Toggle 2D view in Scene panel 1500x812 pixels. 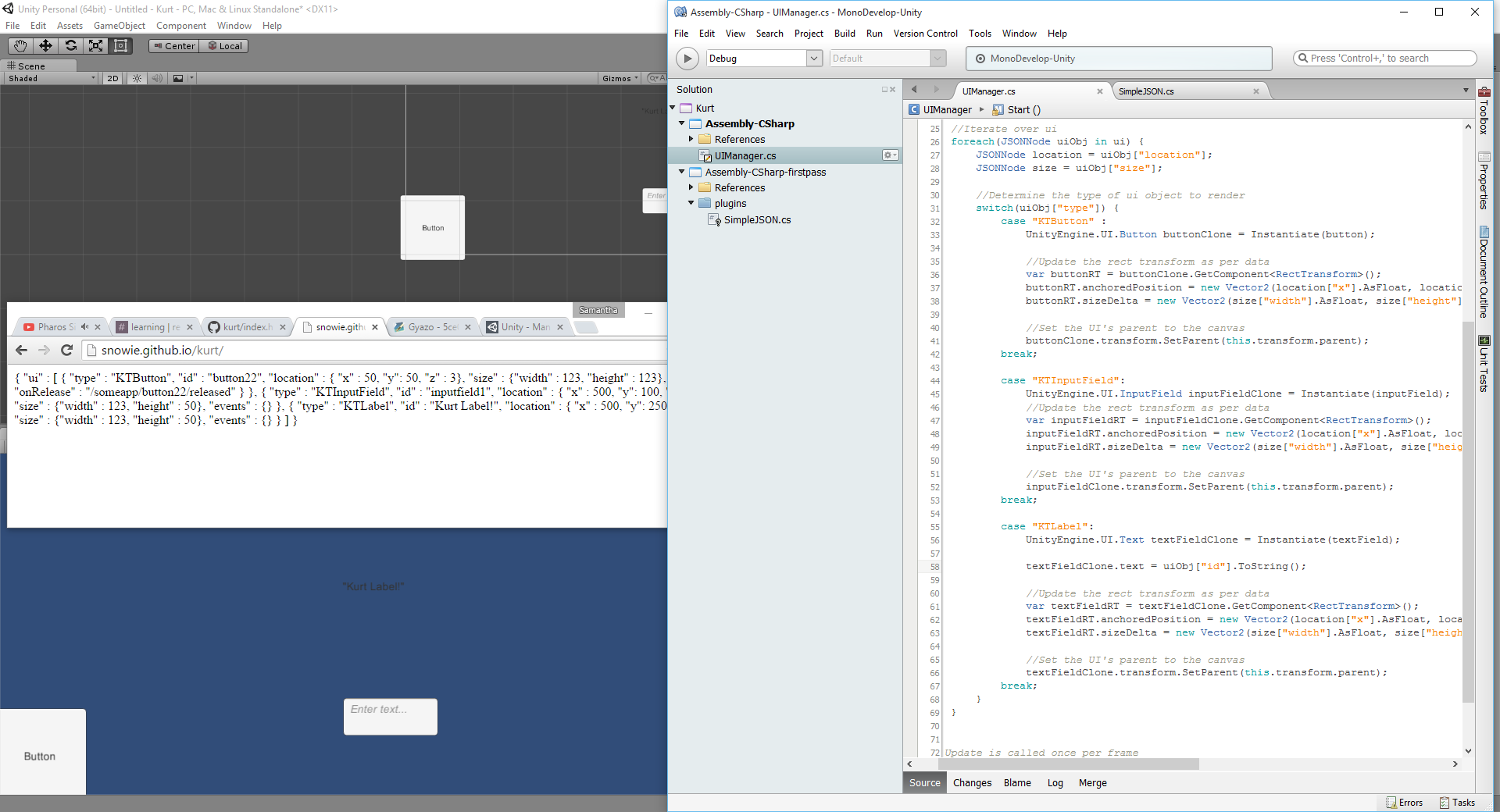coord(112,78)
